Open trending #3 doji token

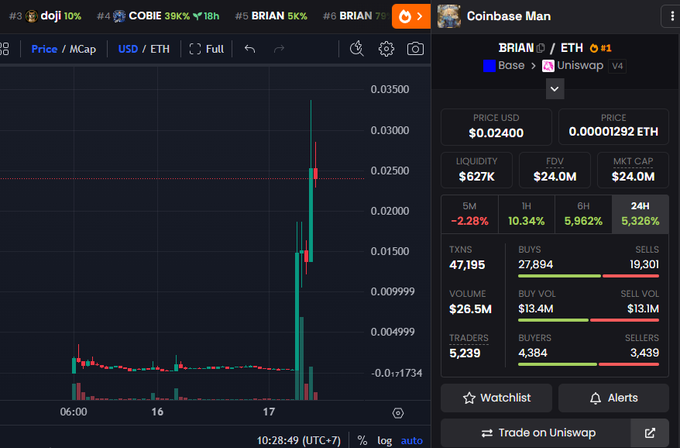(45, 16)
